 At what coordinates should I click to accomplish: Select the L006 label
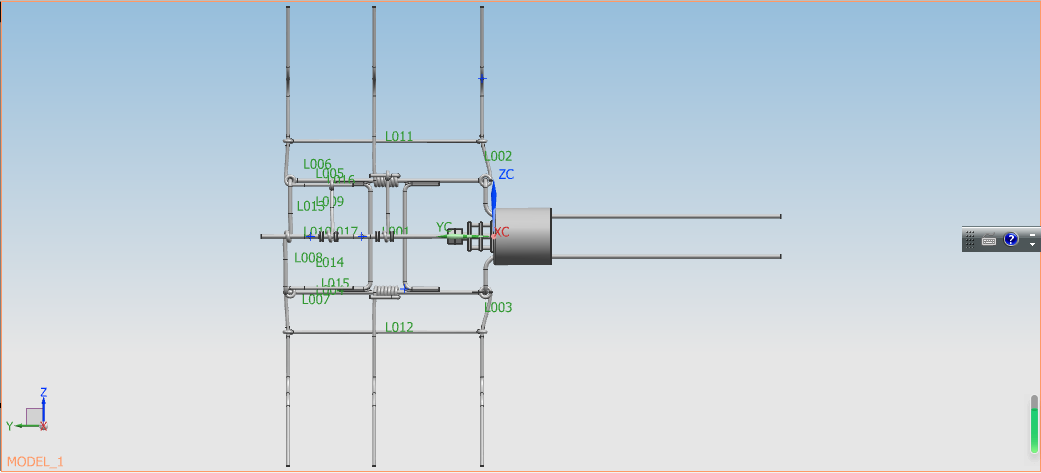tap(317, 163)
